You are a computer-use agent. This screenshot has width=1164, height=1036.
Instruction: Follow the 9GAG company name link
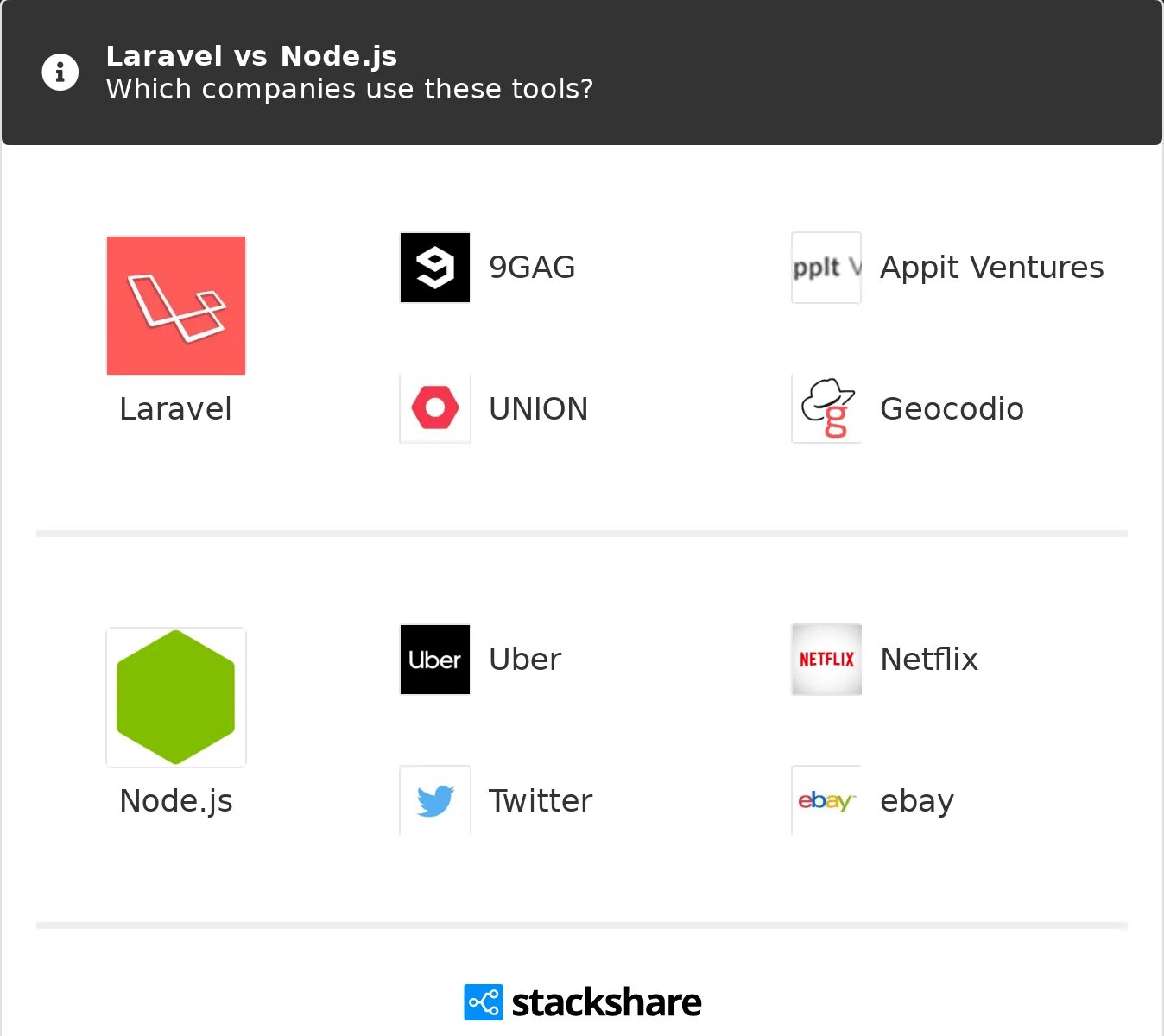pos(532,268)
